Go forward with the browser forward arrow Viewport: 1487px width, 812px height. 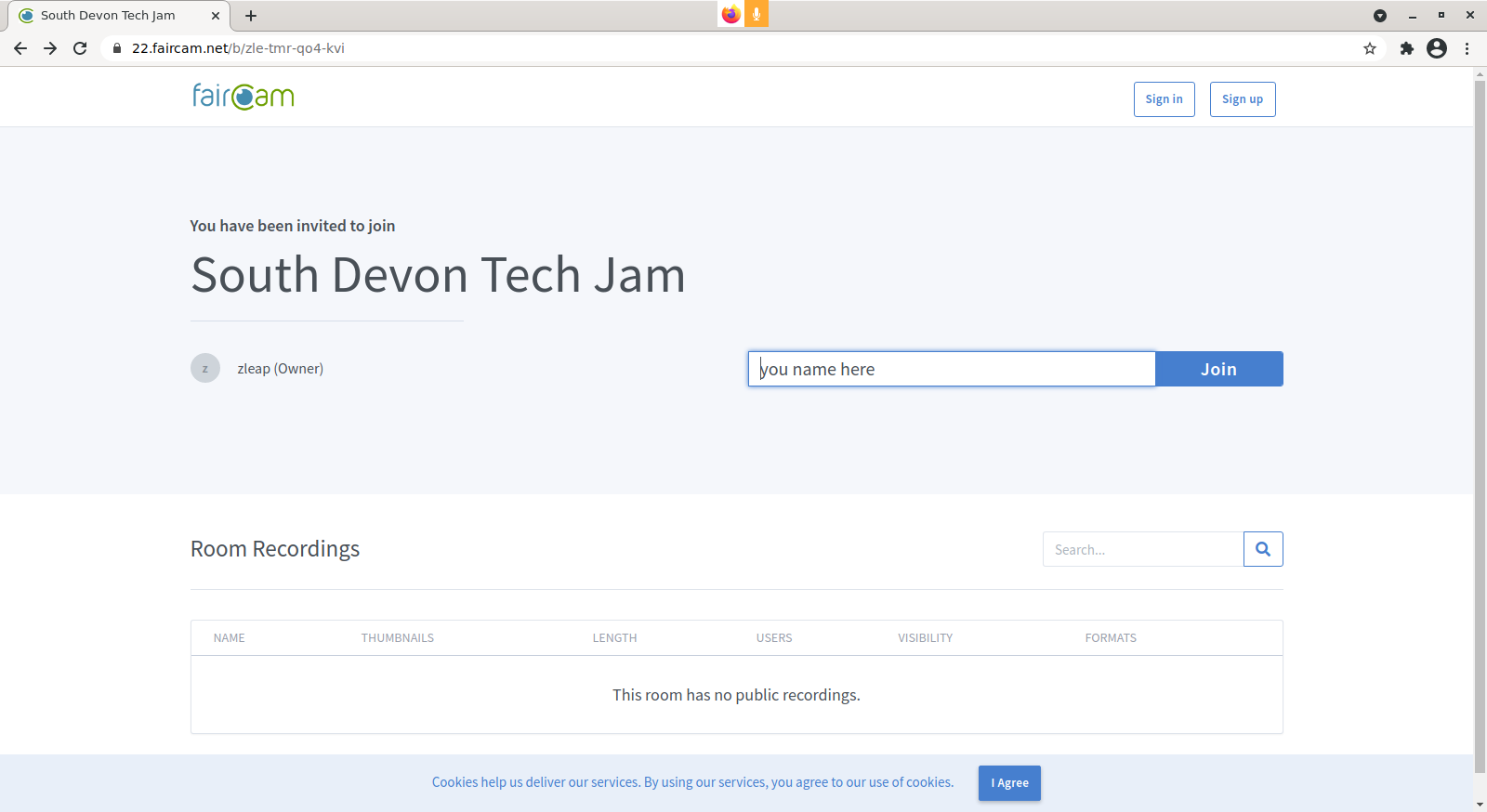tap(50, 48)
